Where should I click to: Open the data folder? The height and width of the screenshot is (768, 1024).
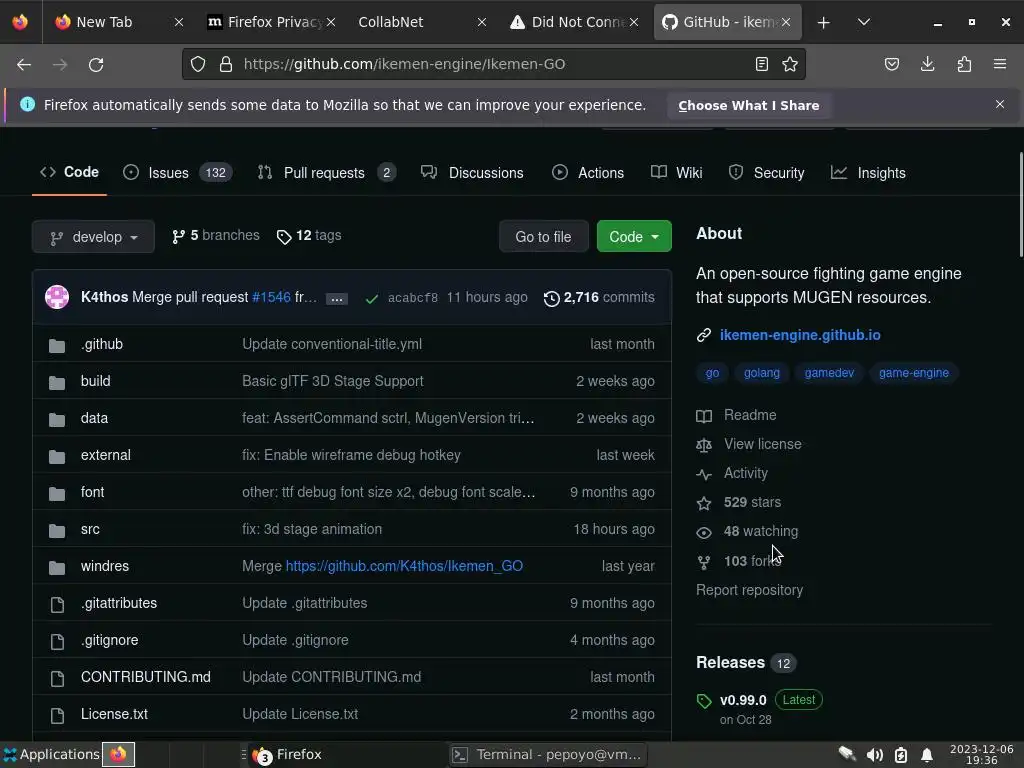click(x=94, y=418)
